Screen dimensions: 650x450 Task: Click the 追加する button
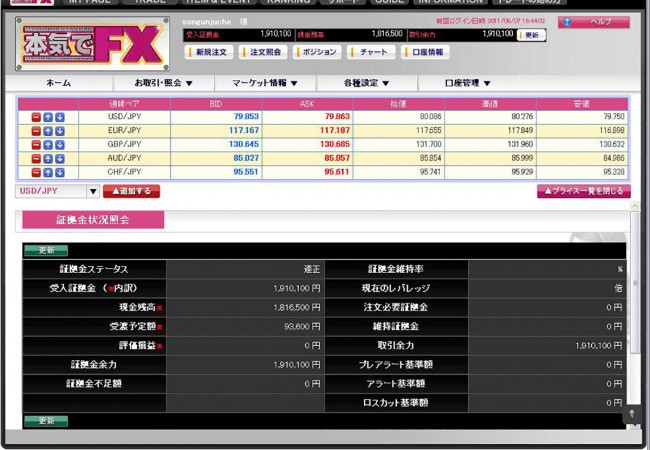tap(131, 191)
